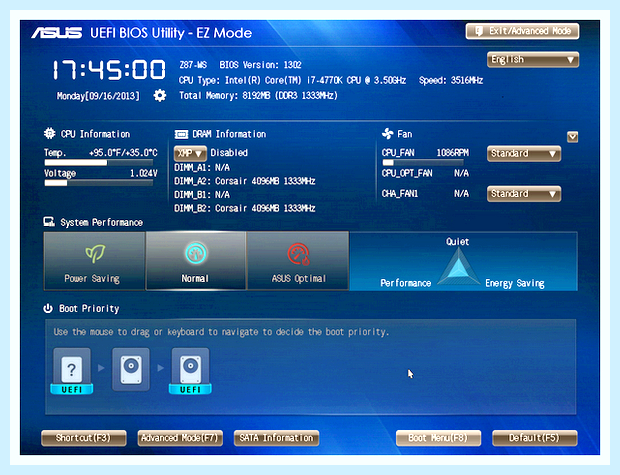Click the 17:45:00 clock display
The image size is (620, 475).
[x=109, y=70]
